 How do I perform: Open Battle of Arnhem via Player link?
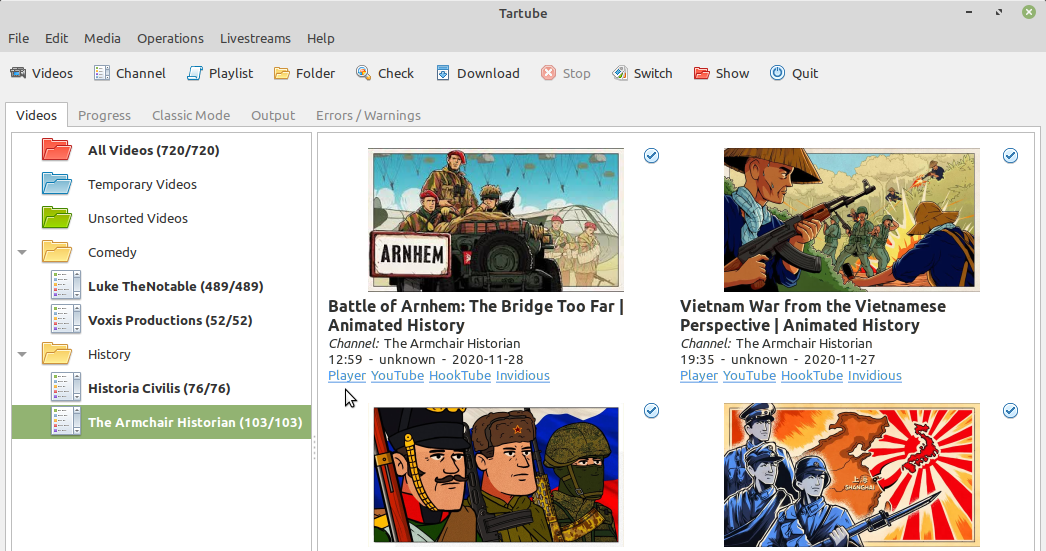(x=347, y=375)
